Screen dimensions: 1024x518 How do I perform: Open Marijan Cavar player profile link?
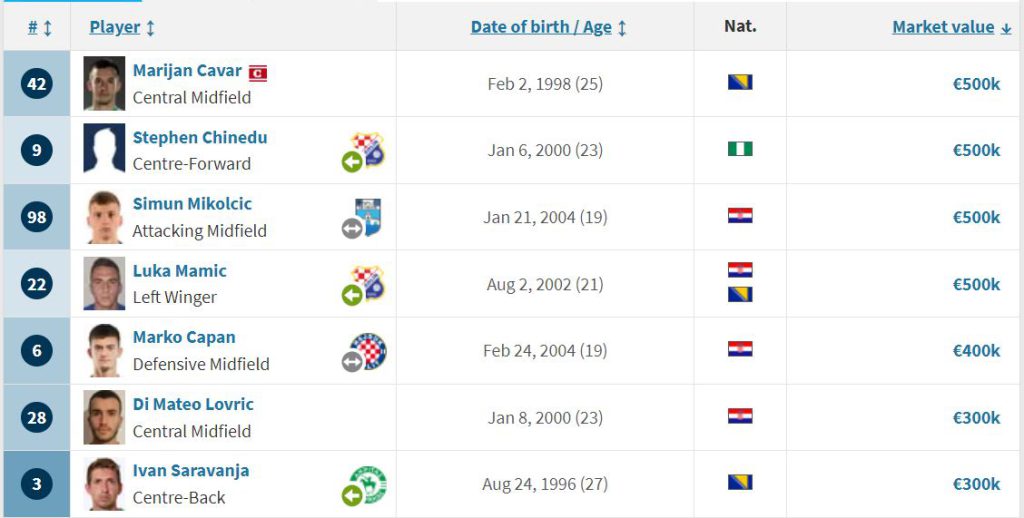tap(187, 71)
